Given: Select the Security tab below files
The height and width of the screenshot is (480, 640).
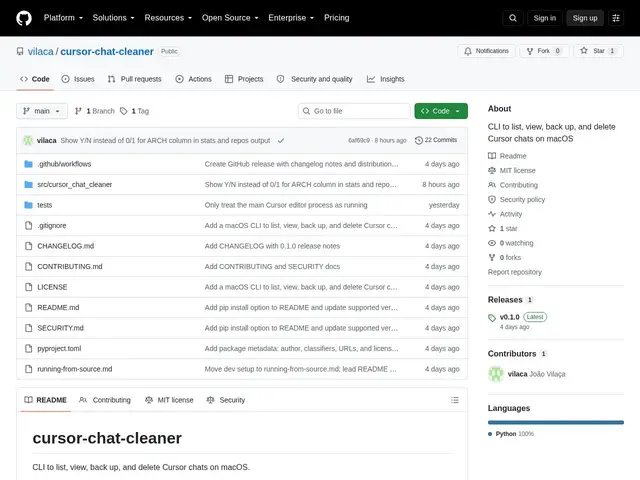Looking at the screenshot, I should pos(226,400).
